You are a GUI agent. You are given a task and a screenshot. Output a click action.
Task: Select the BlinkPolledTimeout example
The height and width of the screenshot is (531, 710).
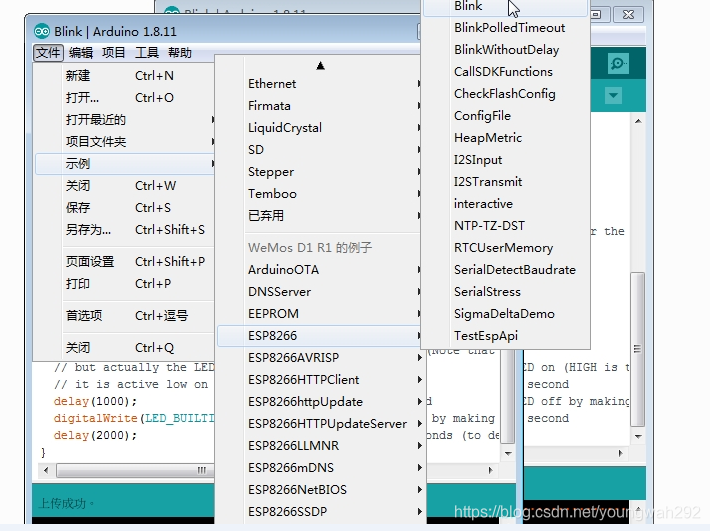point(506,28)
